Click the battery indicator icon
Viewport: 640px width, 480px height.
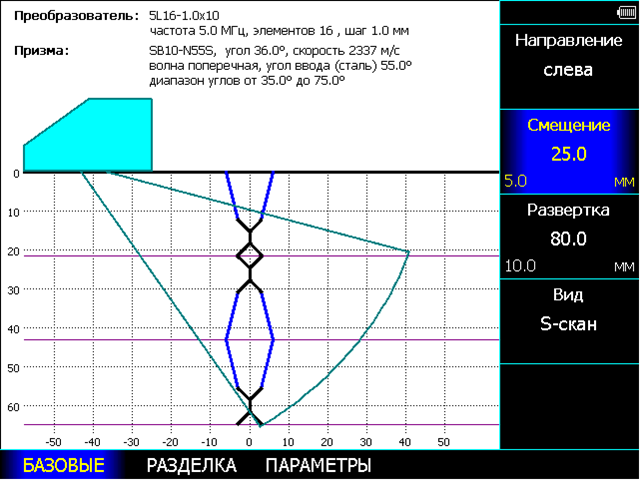(626, 11)
